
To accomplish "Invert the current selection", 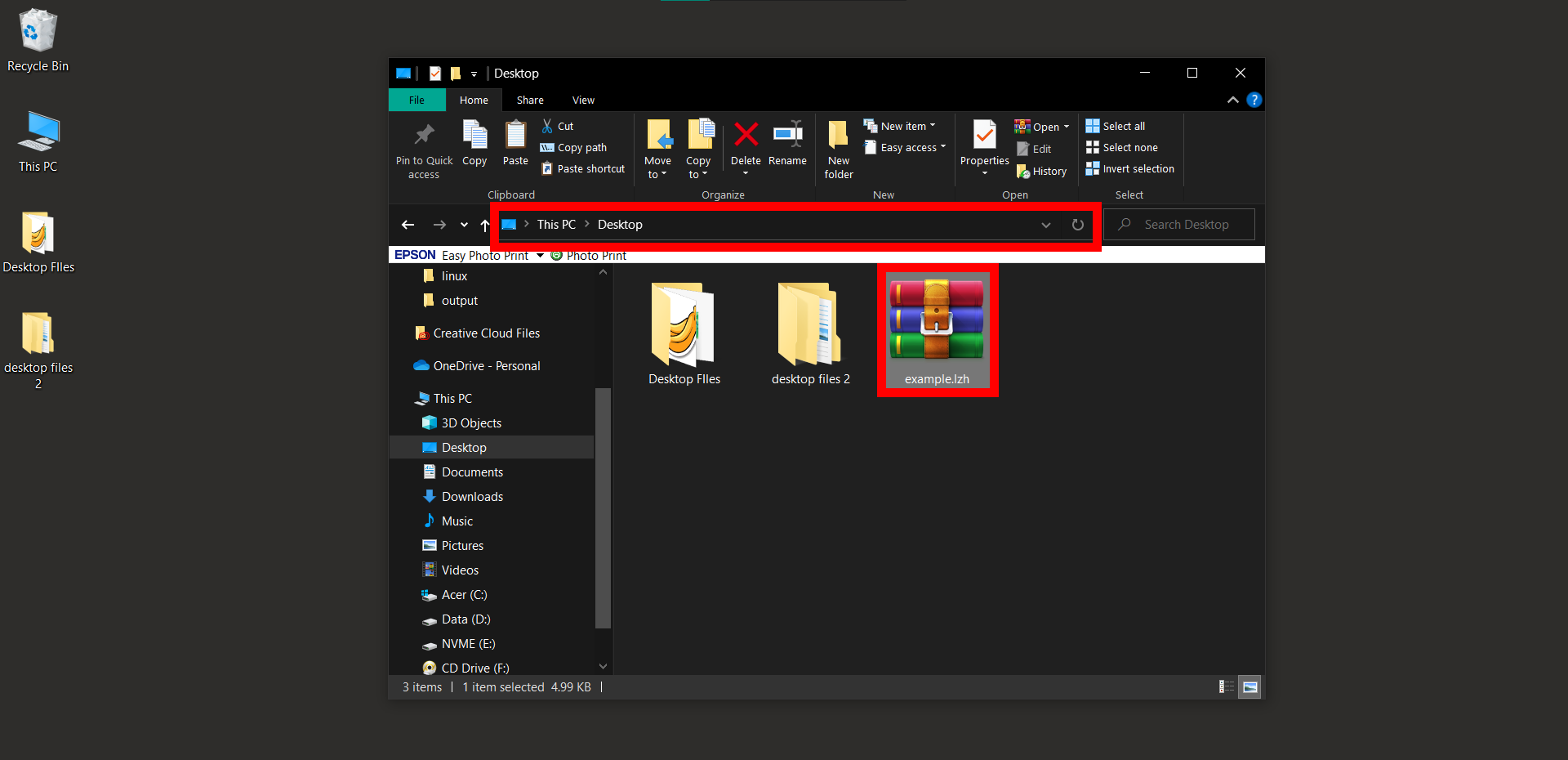I will 1129,168.
